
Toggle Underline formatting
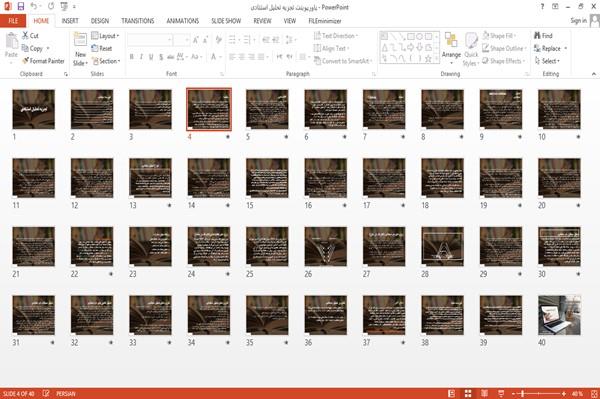(x=151, y=57)
